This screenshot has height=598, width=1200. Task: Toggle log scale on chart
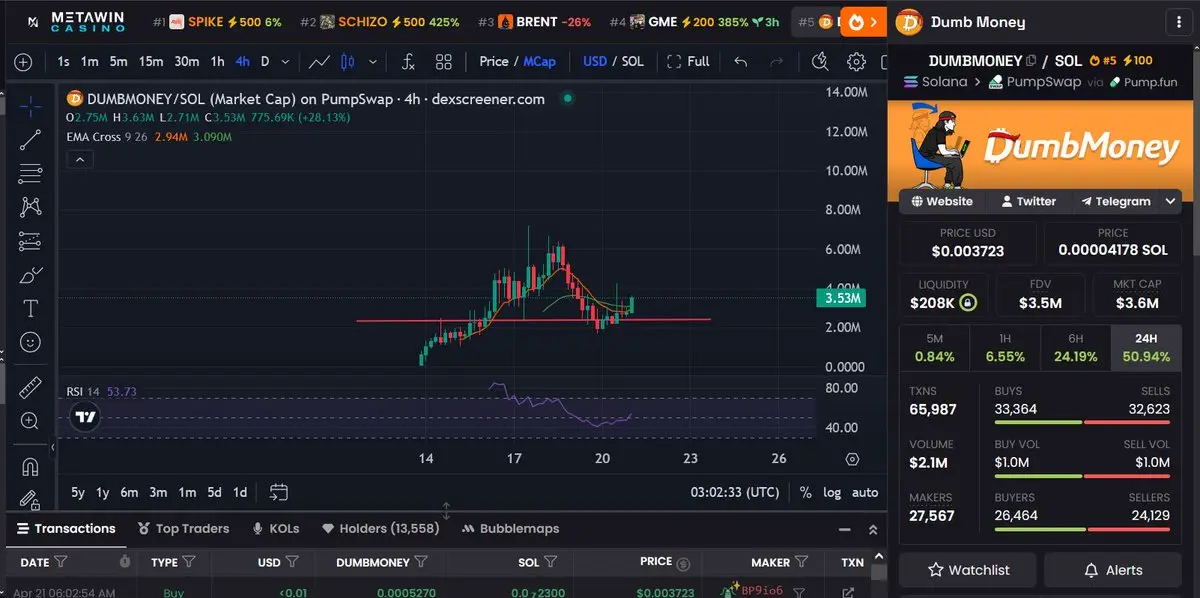pos(832,492)
